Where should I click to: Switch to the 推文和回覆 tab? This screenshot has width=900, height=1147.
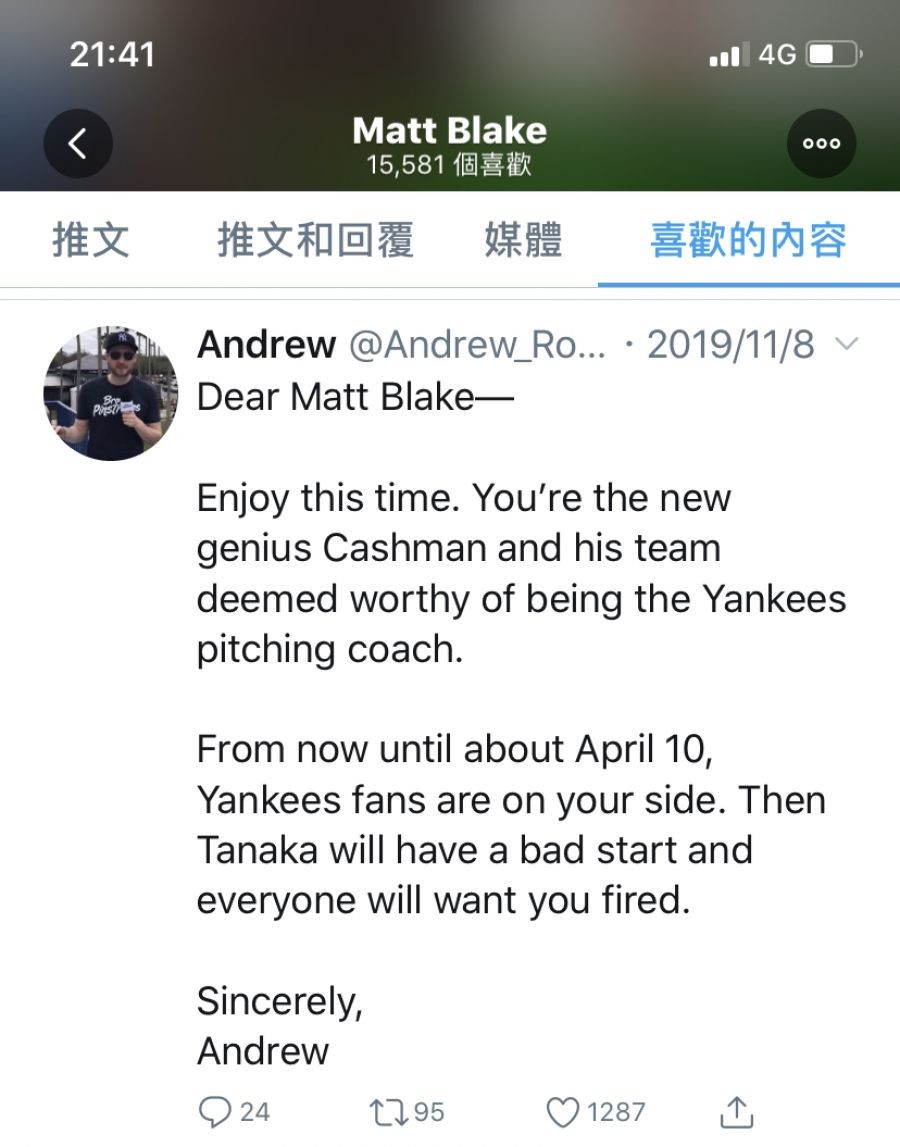315,241
